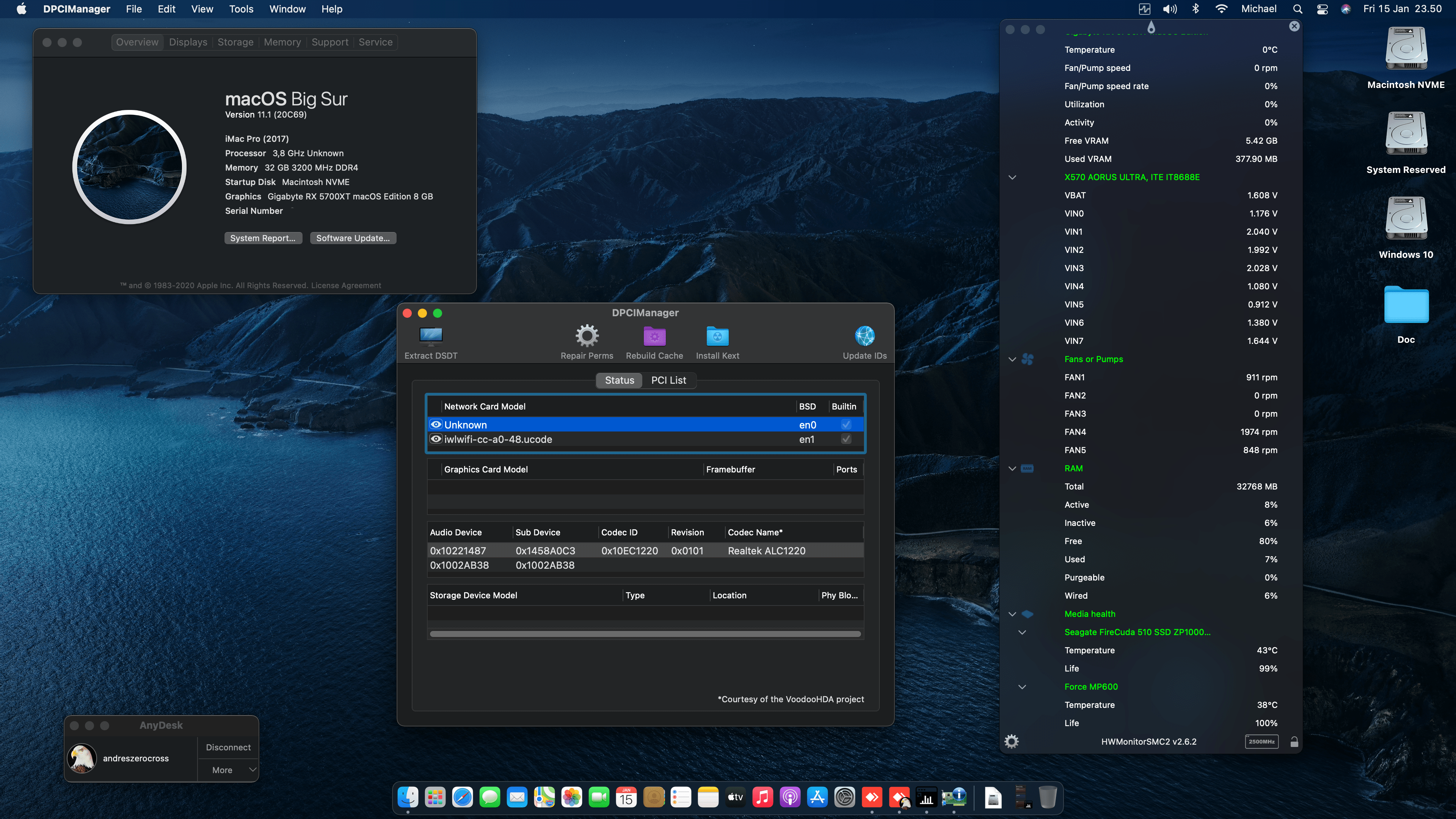Click the HWMonitorSMC2 chart icon in the Dock
The width and height of the screenshot is (1456, 819).
pos(926,797)
